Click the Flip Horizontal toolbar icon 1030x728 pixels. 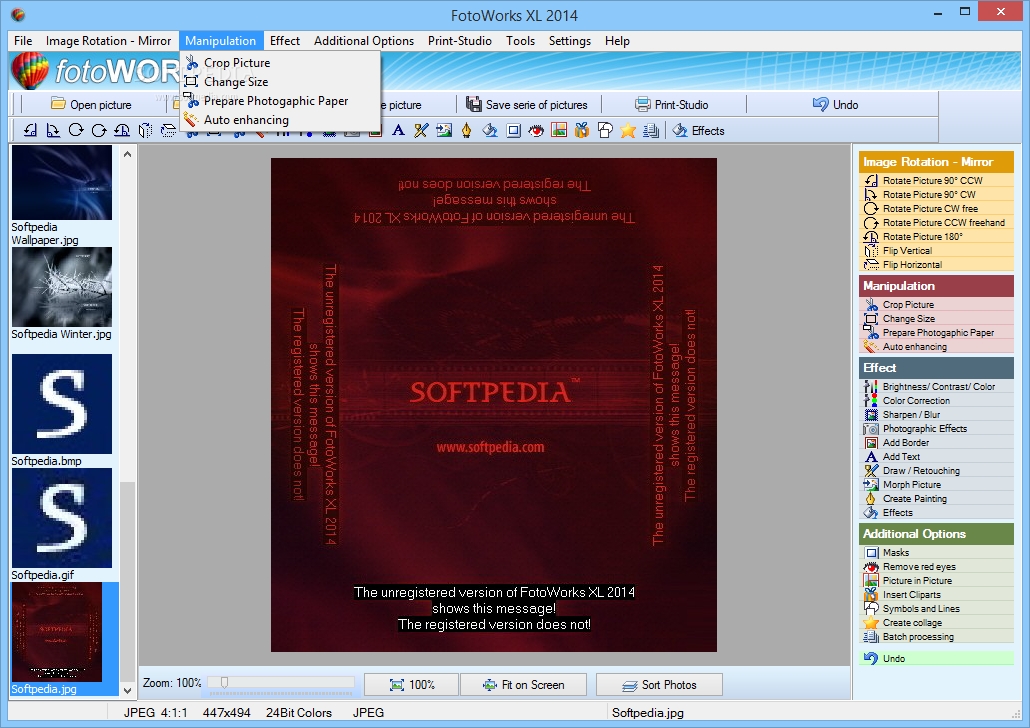[x=168, y=130]
